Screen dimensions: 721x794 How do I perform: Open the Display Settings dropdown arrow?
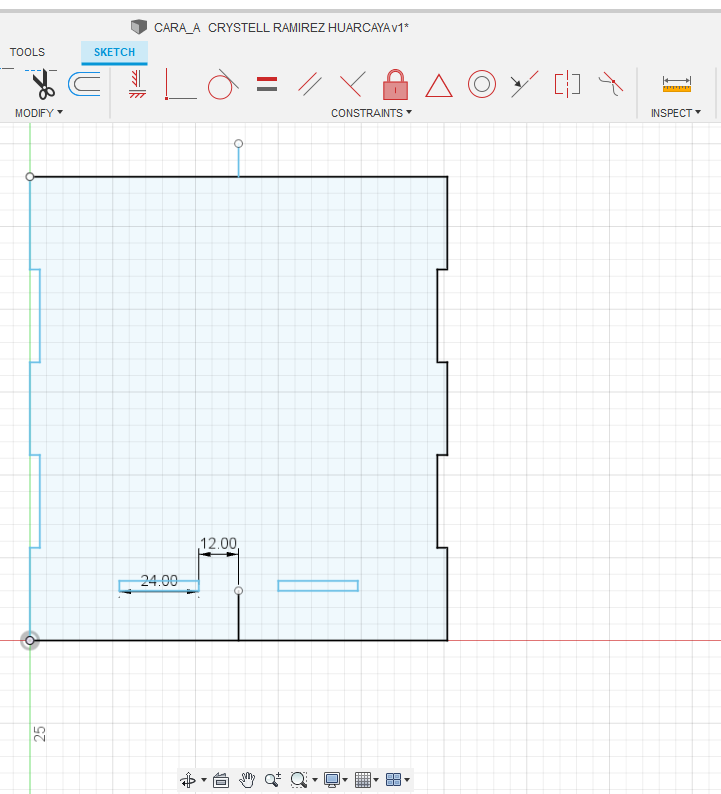point(345,780)
